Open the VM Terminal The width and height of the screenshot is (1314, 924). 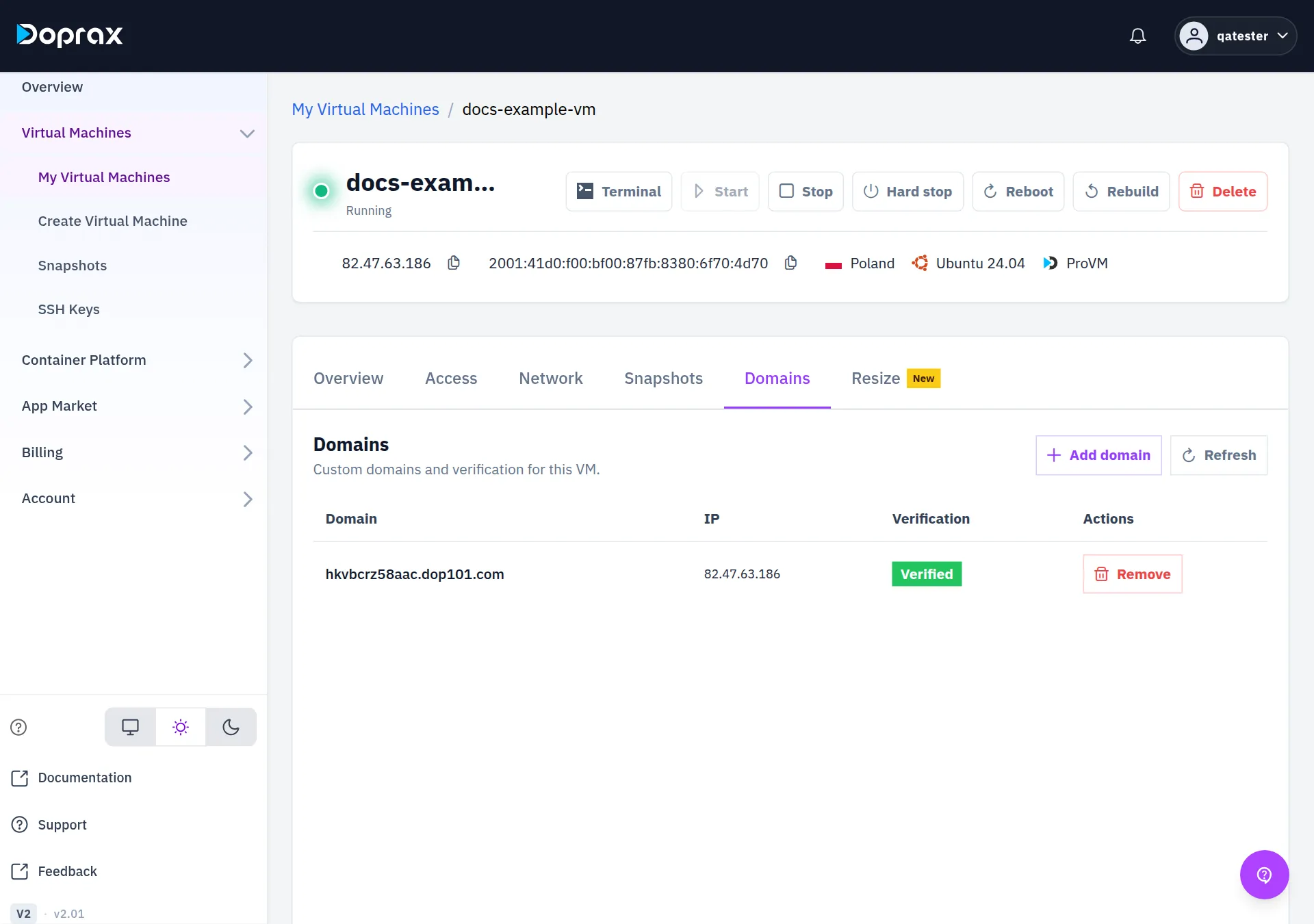coord(619,192)
